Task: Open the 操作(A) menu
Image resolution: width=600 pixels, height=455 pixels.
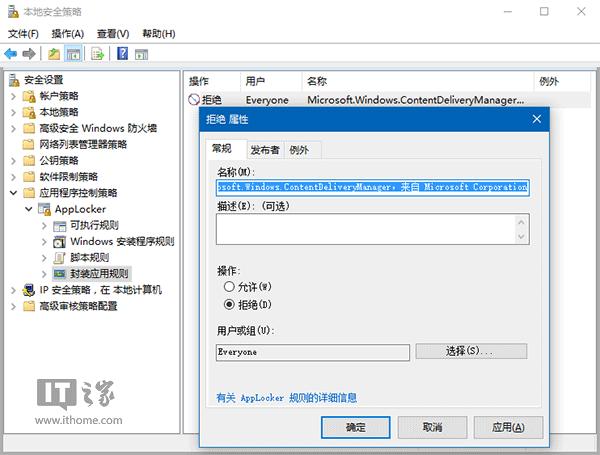Action: click(x=66, y=33)
